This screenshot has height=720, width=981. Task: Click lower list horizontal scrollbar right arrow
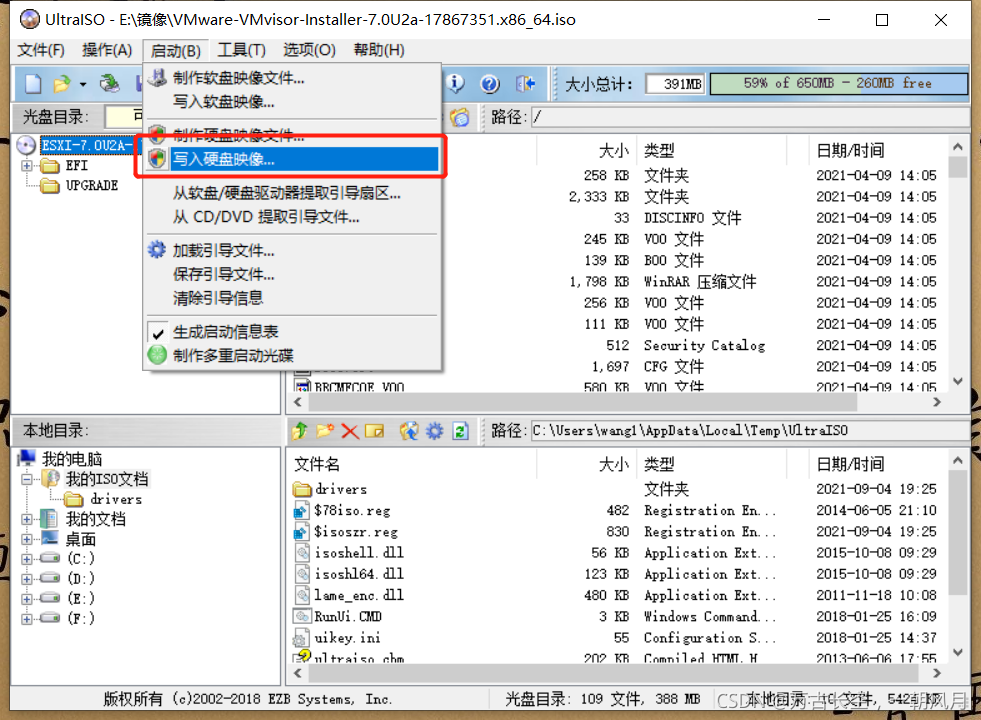click(937, 673)
